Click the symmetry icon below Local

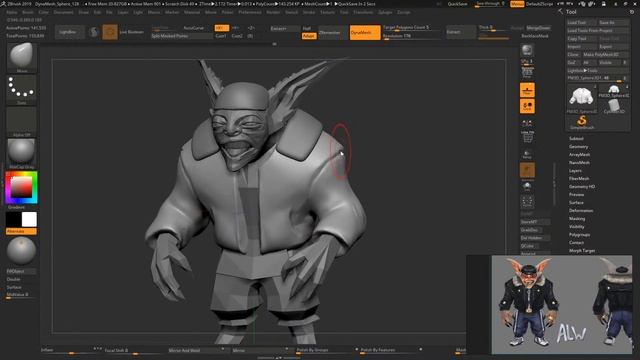[527, 123]
